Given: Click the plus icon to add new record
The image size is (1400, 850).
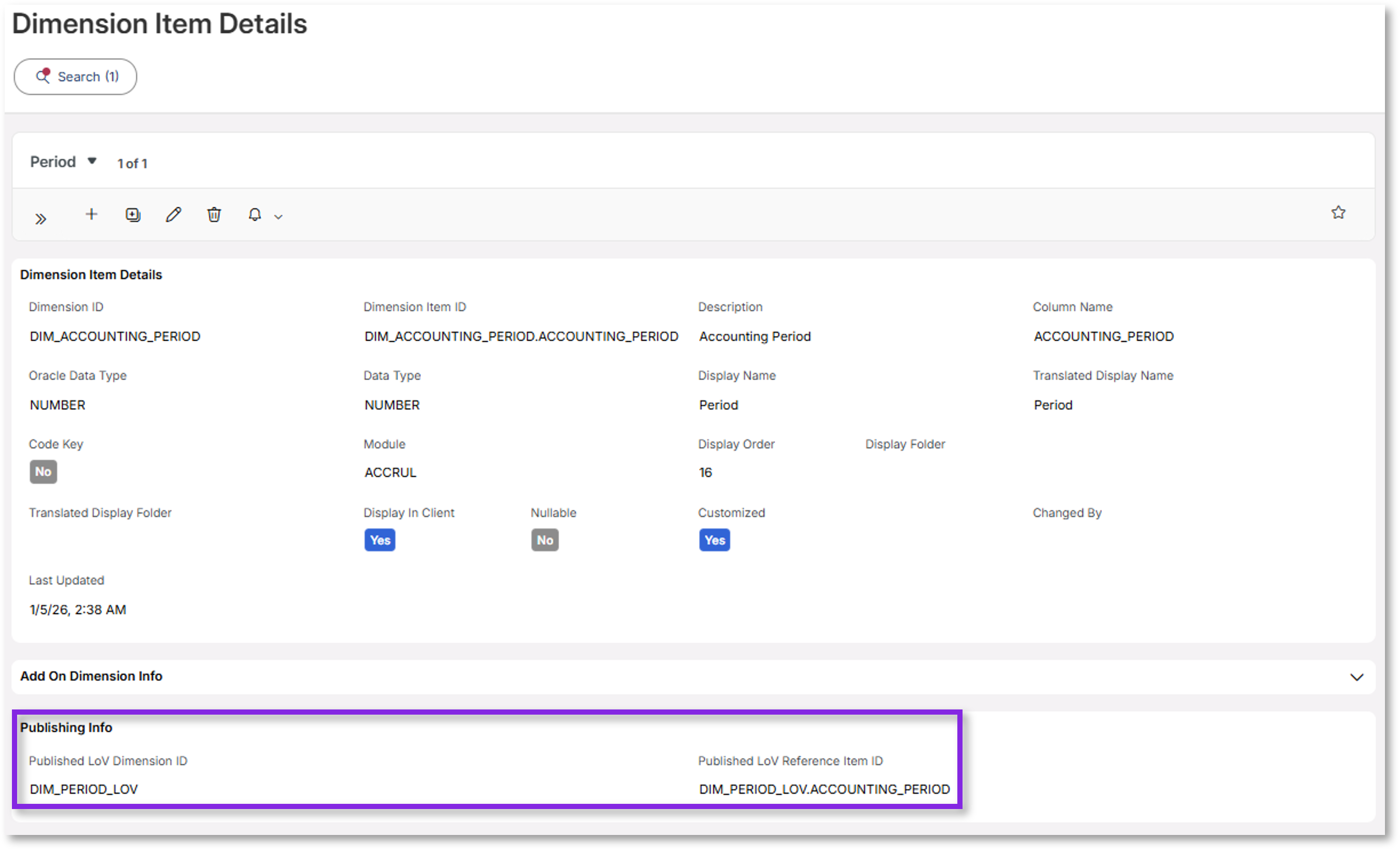Looking at the screenshot, I should tap(91, 214).
